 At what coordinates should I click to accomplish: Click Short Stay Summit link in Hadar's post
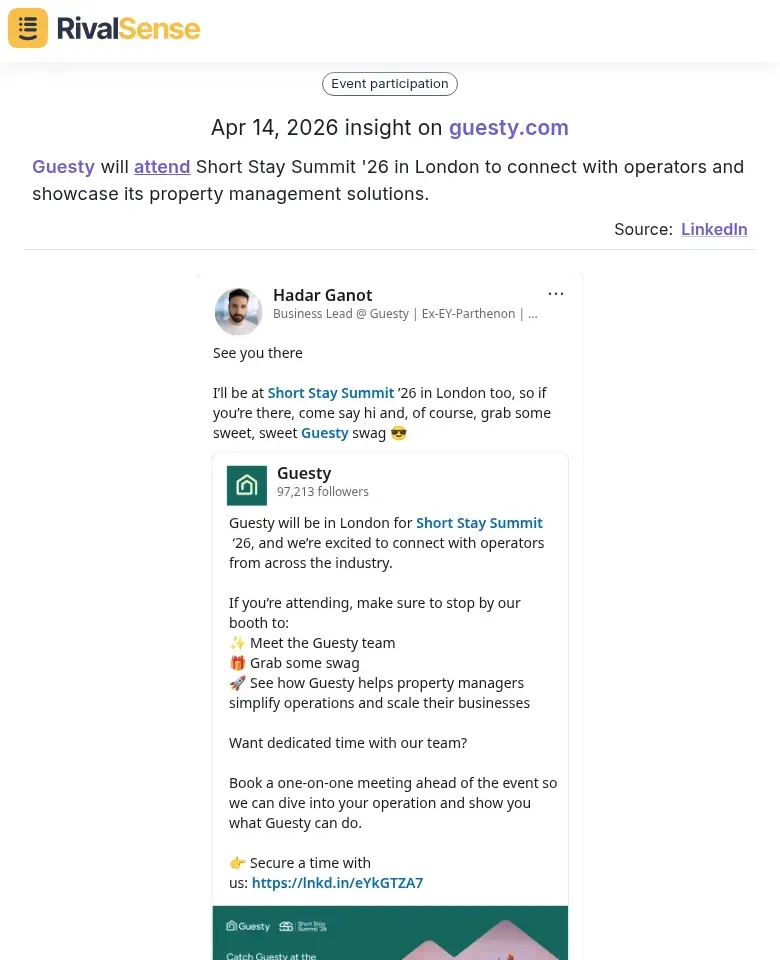[331, 393]
